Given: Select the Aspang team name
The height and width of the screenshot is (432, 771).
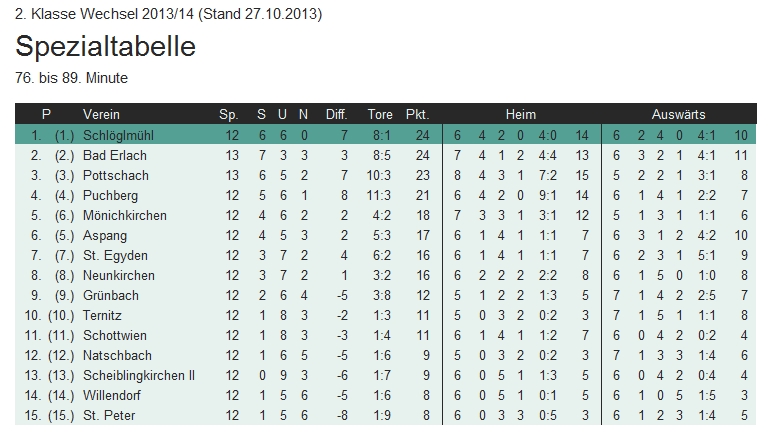Looking at the screenshot, I should [106, 235].
